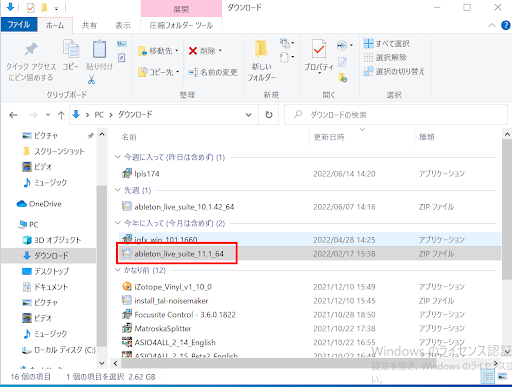
Task: Open Documents (ドキュメント) in navigation pane
Action: coord(45,287)
